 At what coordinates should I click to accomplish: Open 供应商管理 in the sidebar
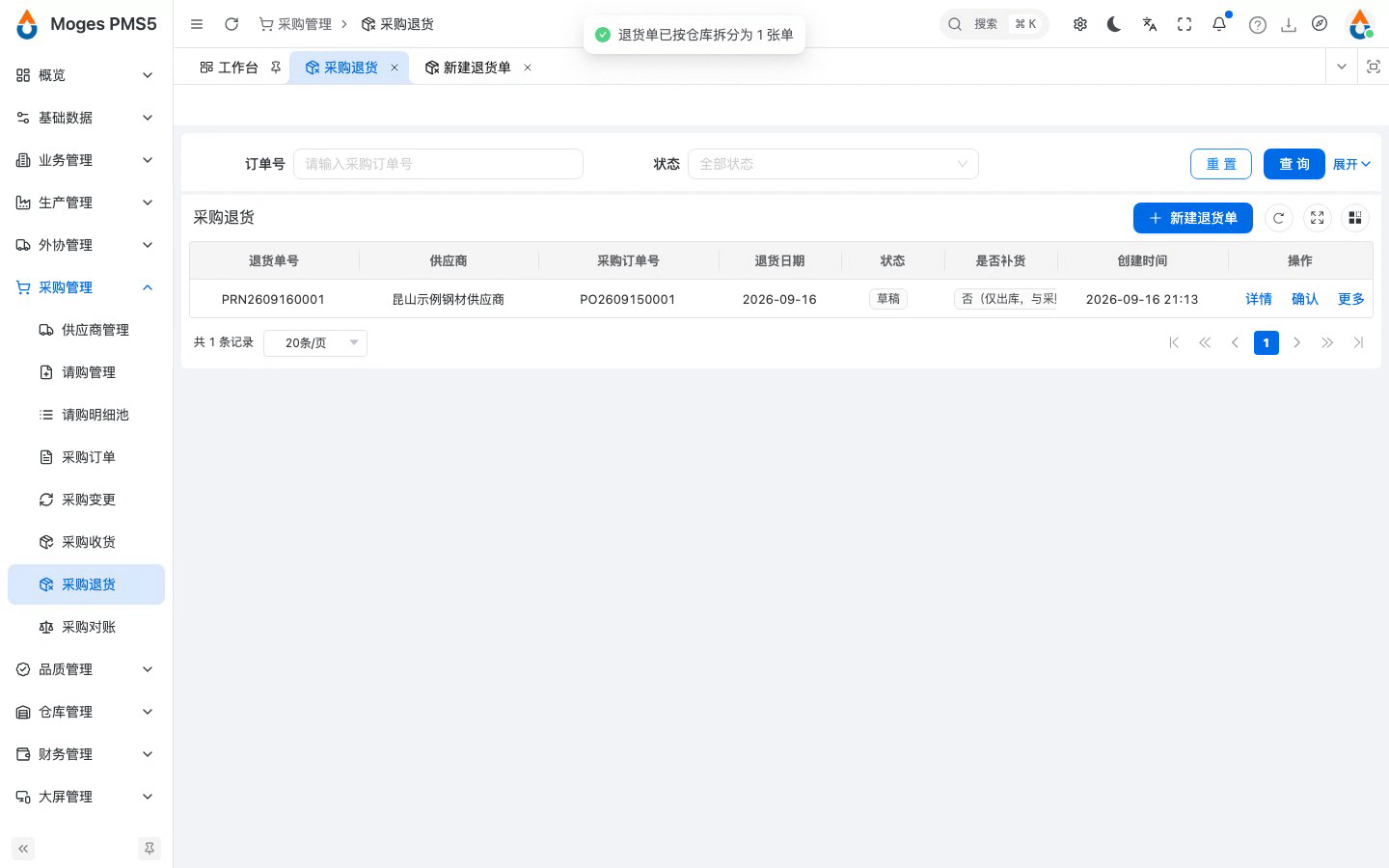pyautogui.click(x=86, y=330)
